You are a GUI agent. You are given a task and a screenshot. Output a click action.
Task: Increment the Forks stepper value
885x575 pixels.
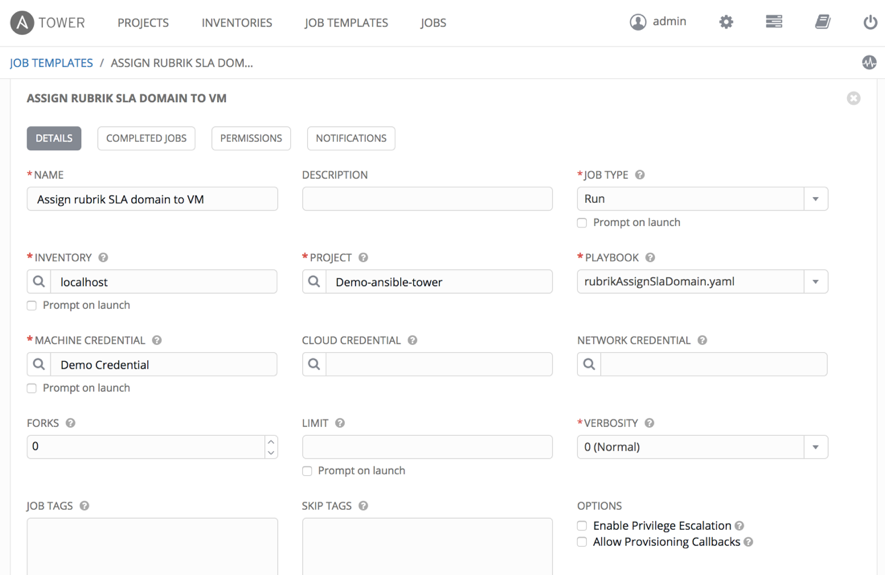271,441
